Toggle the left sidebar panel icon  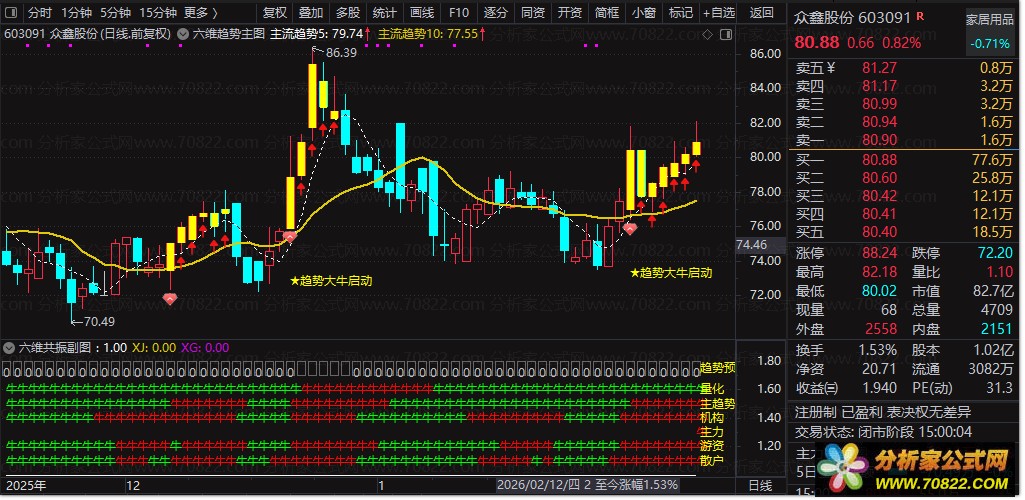(10, 12)
